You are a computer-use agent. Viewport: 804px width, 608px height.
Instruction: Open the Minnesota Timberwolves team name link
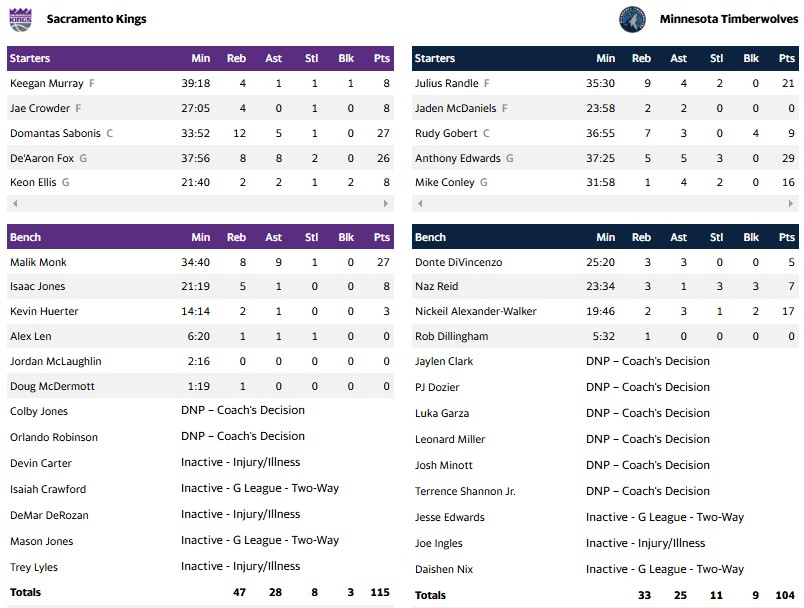click(729, 19)
